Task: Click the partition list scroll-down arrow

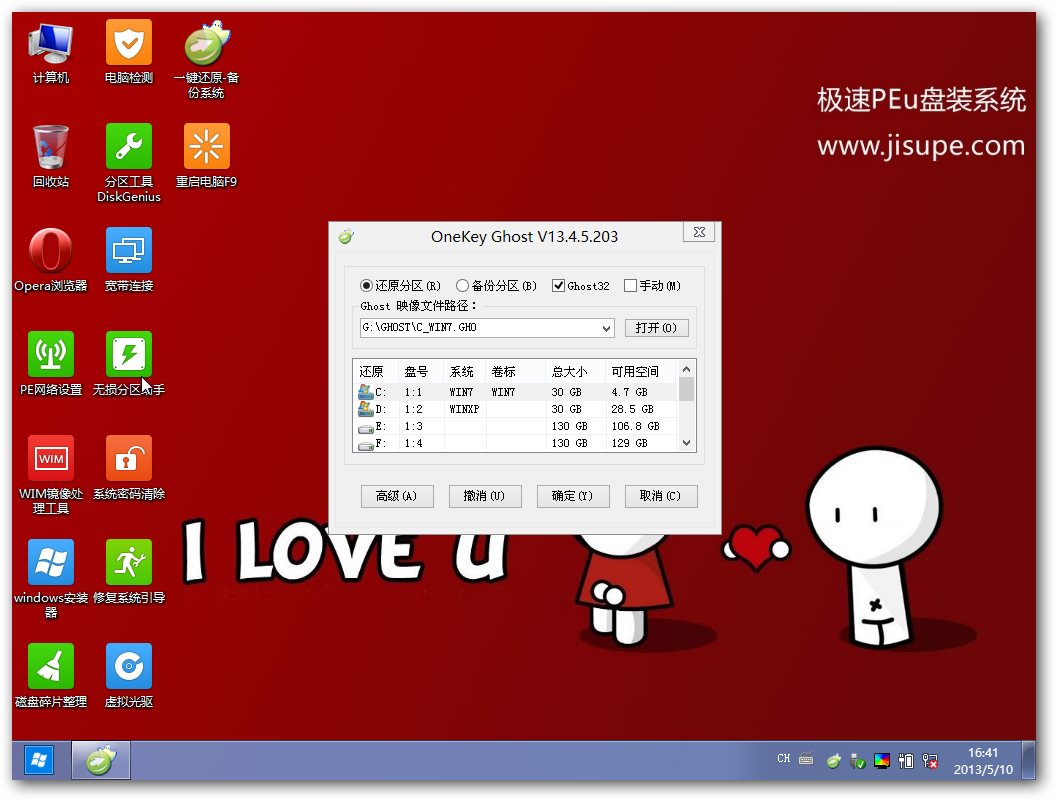Action: (686, 443)
